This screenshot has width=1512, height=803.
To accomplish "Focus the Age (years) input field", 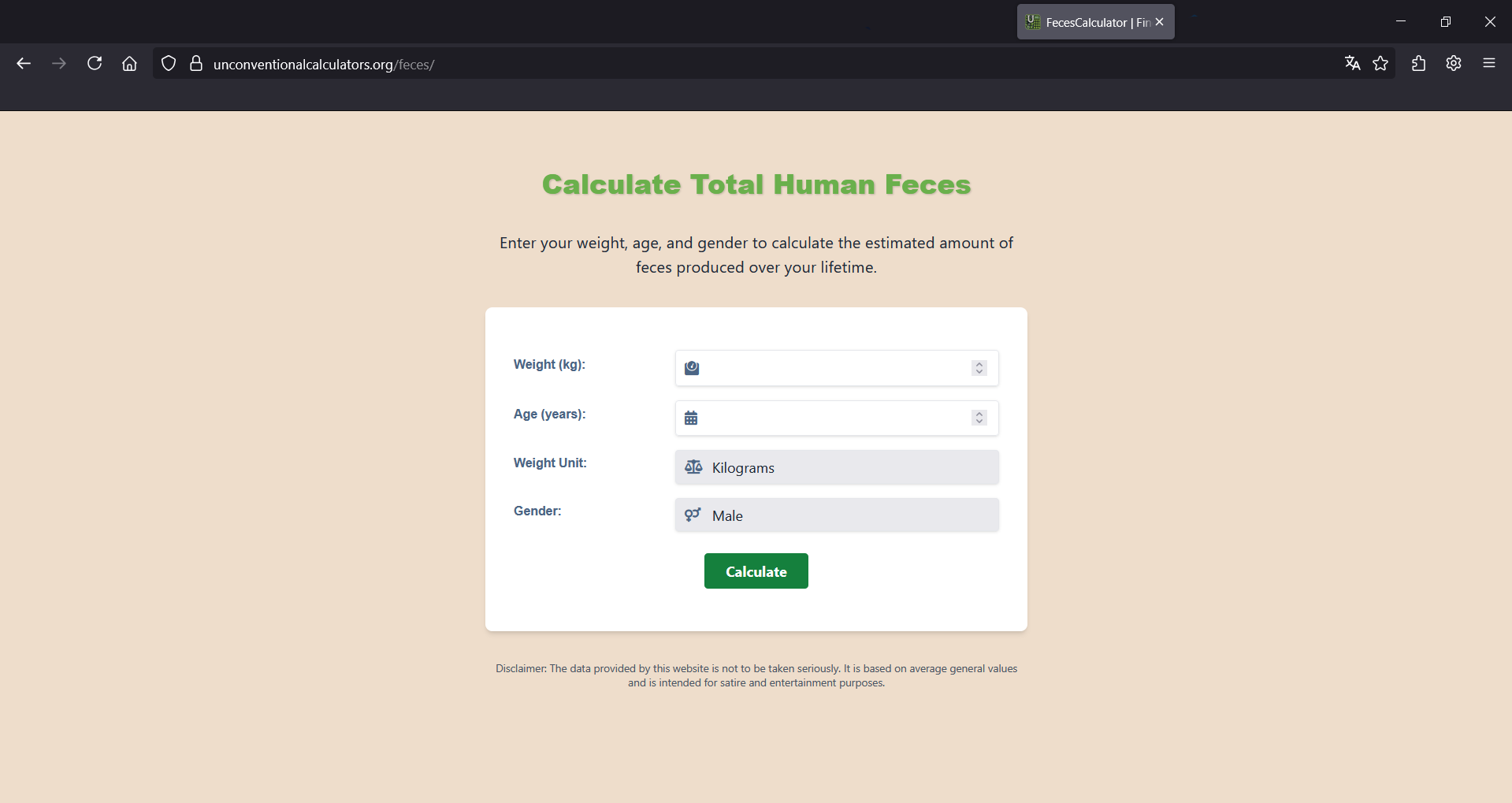I will (x=837, y=418).
